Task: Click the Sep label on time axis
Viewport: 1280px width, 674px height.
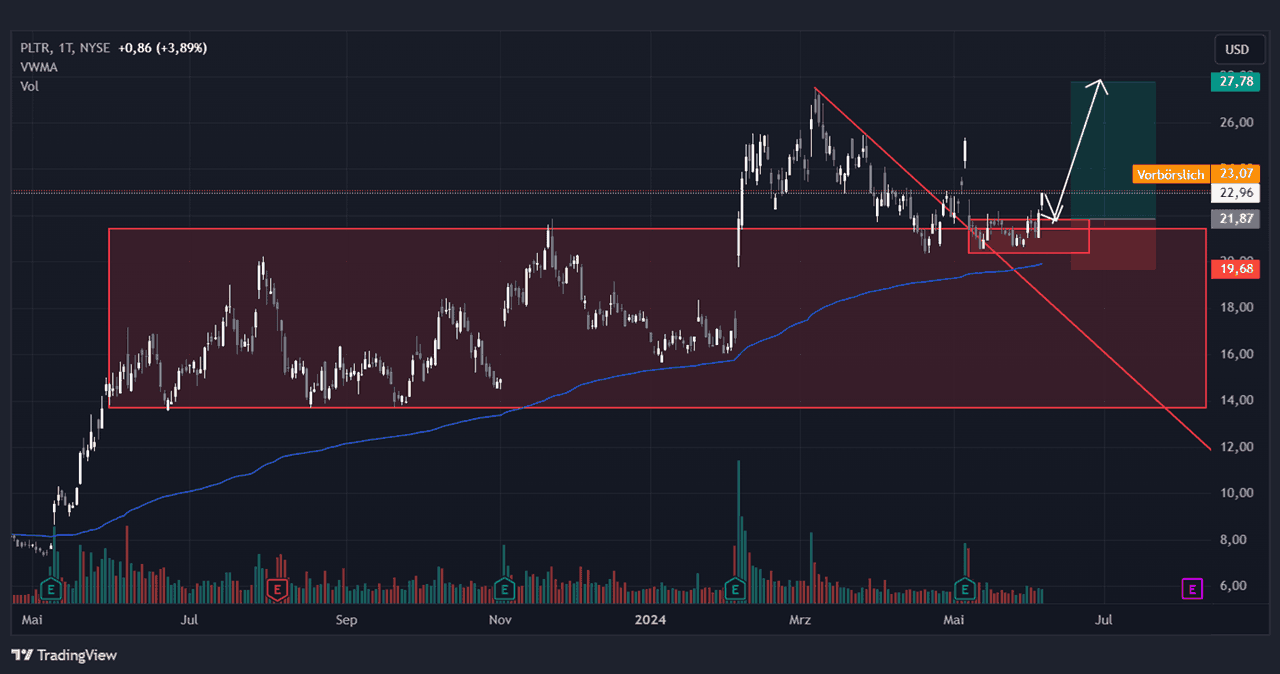Action: coord(346,621)
